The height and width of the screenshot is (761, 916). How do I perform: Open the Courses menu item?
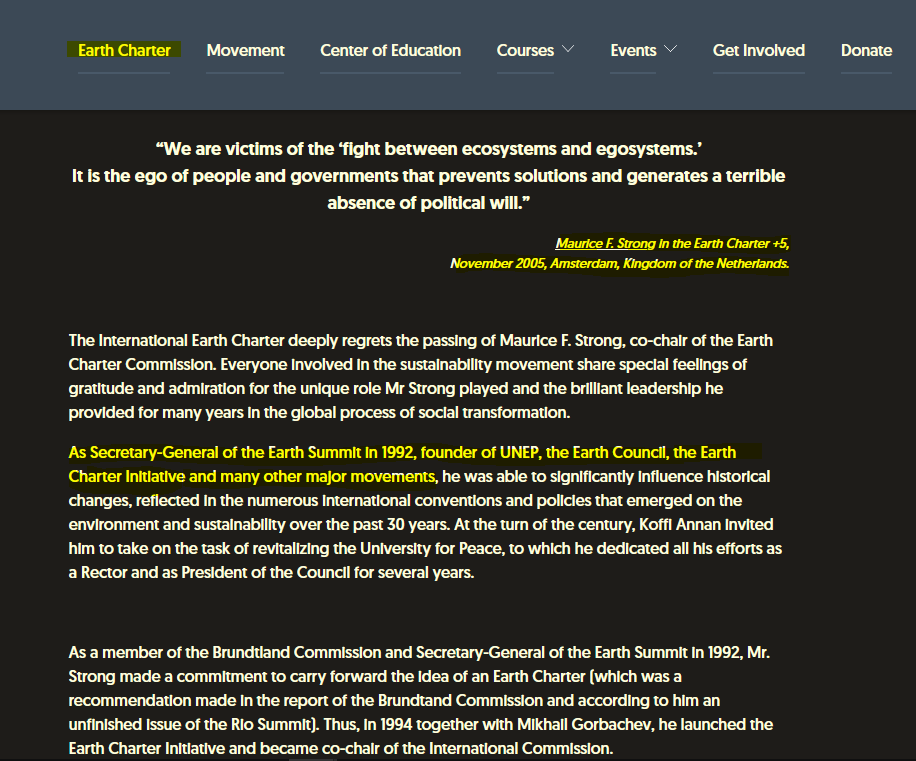[525, 50]
